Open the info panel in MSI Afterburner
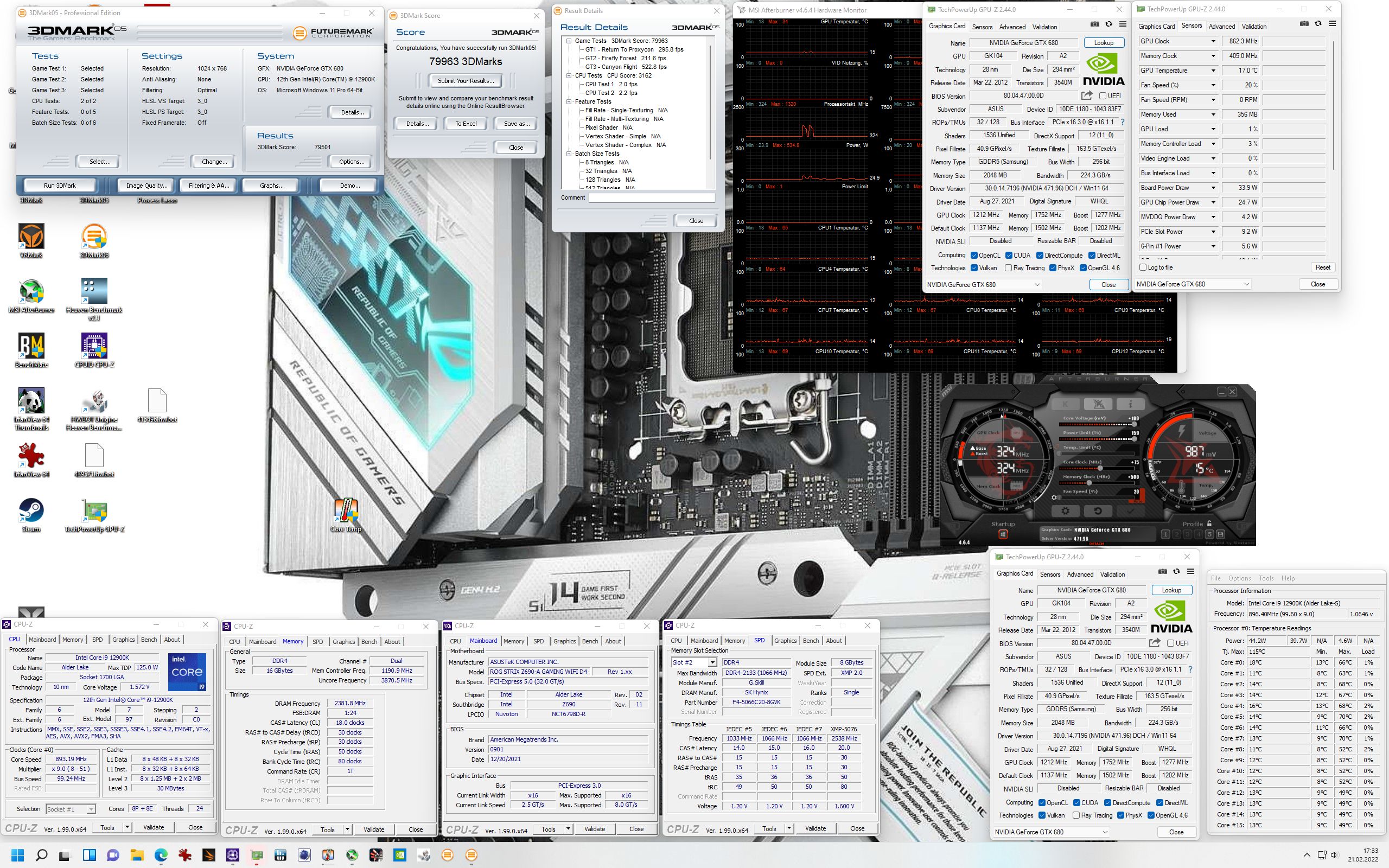The width and height of the screenshot is (1389, 868). coord(1130,404)
